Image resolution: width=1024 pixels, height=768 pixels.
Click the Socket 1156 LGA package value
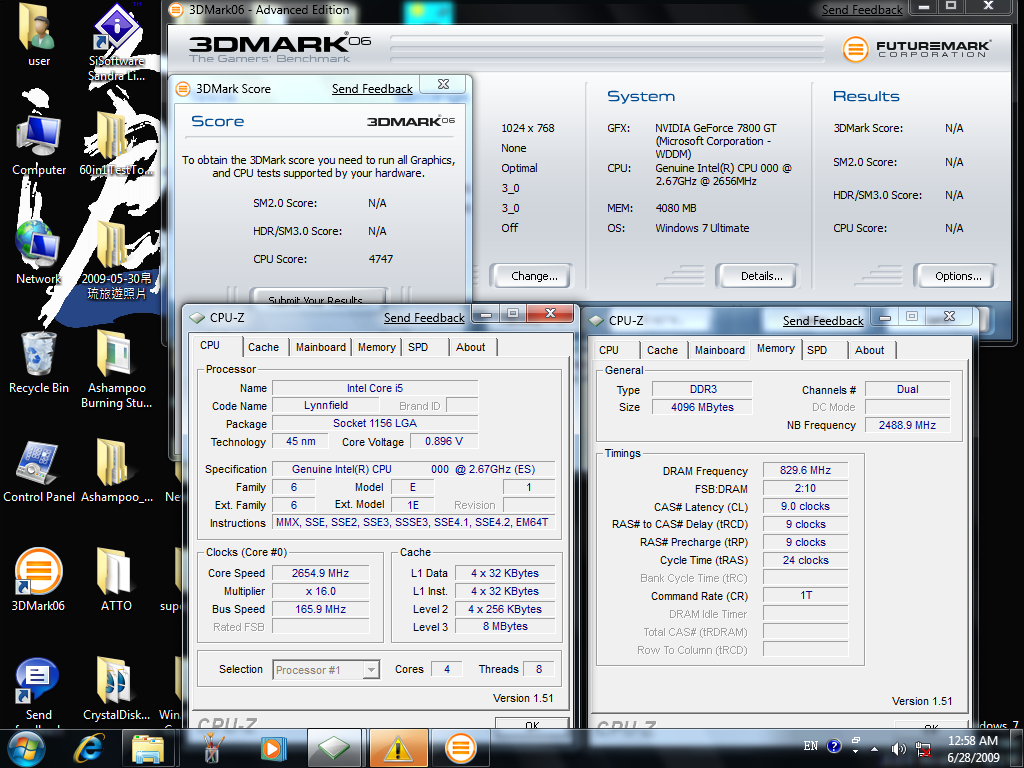pos(375,423)
